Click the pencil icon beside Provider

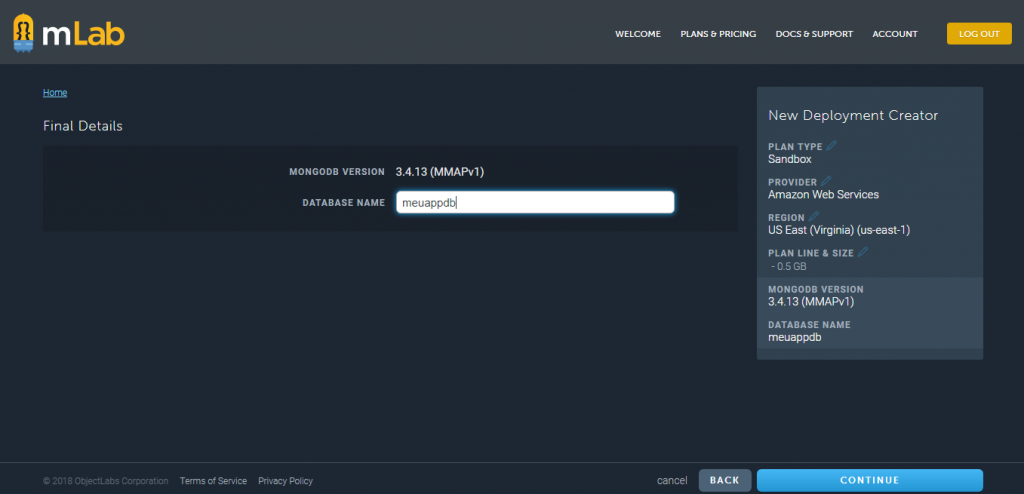click(826, 181)
